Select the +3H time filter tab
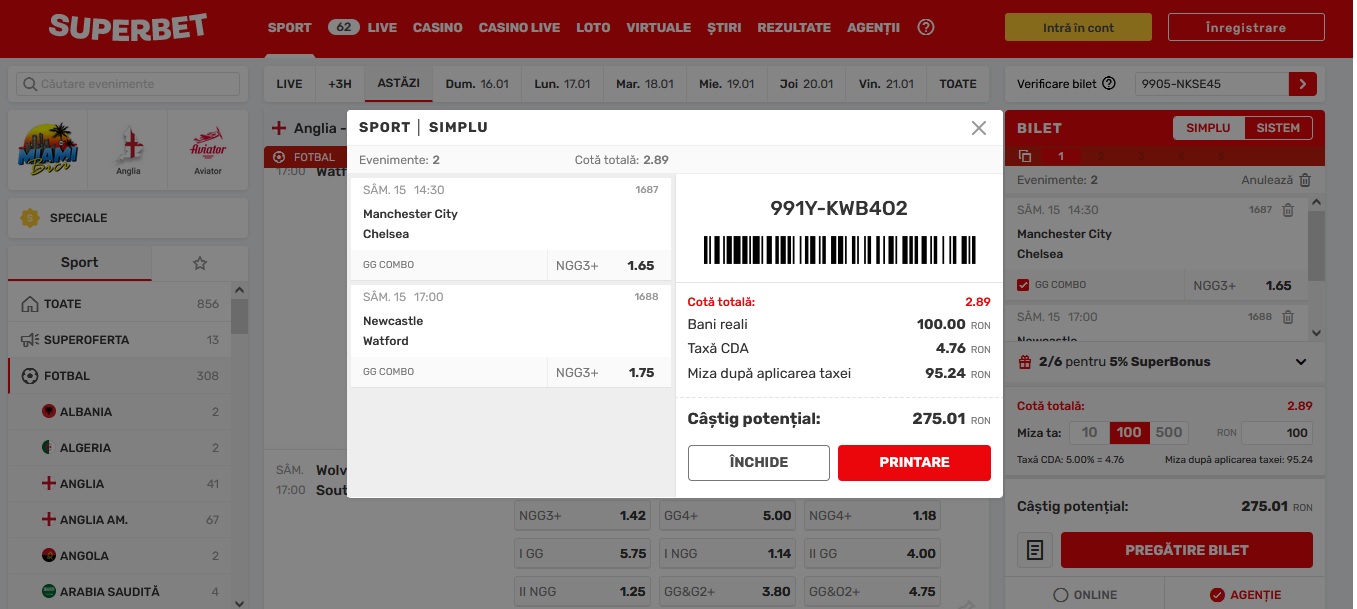This screenshot has height=609, width=1357. [x=340, y=84]
